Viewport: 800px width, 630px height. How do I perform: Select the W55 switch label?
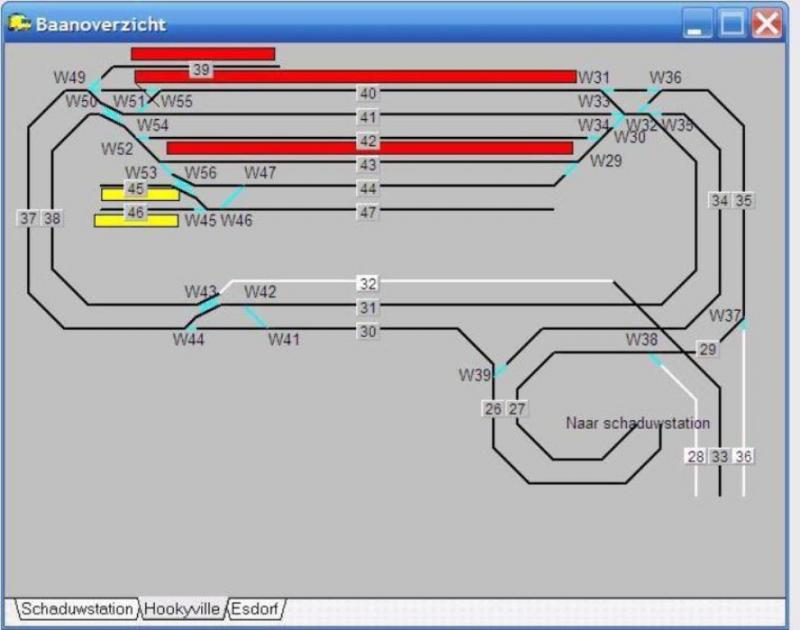coord(177,101)
